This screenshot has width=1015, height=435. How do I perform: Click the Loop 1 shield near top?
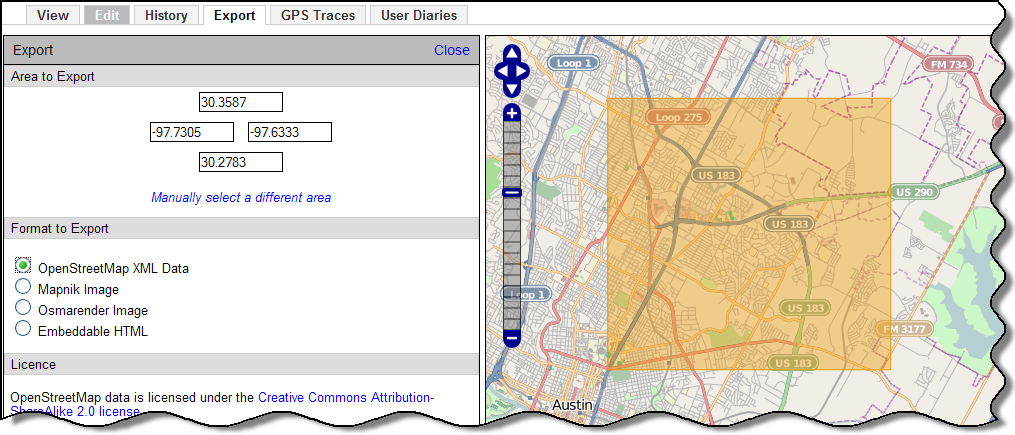[573, 63]
